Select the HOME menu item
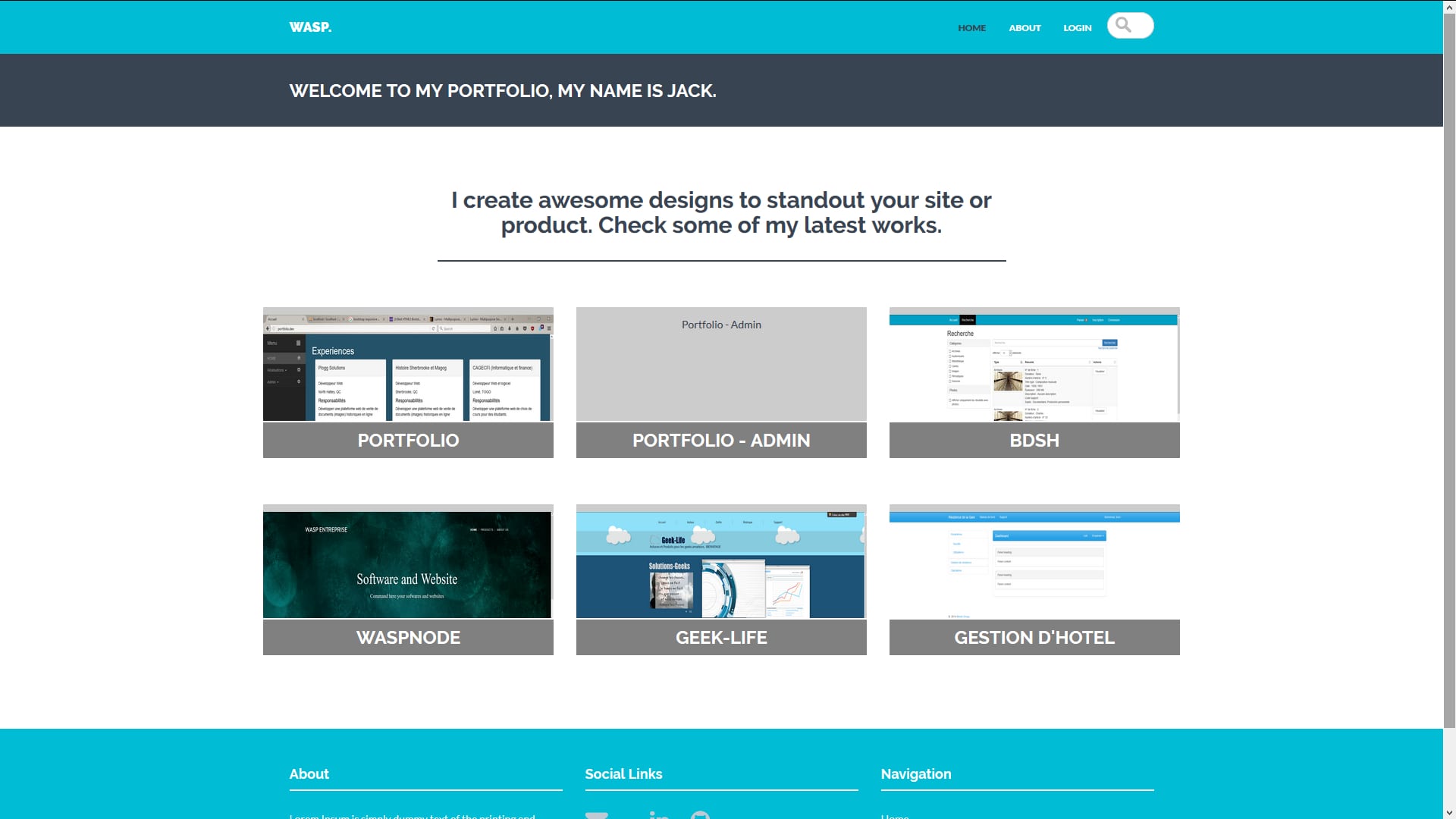The width and height of the screenshot is (1456, 819). 971,27
